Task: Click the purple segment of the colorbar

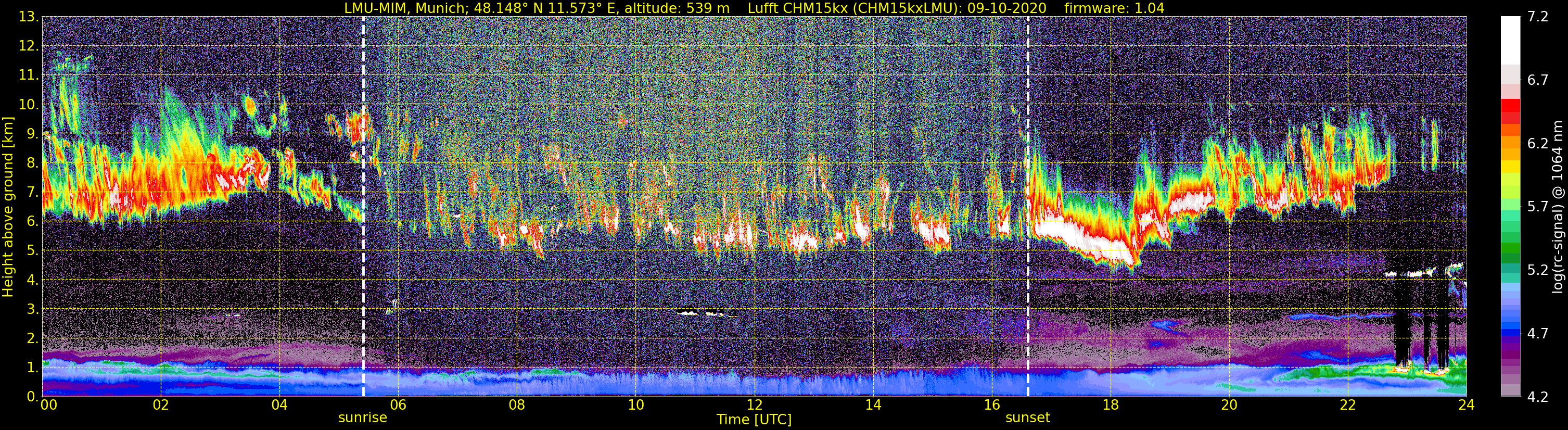Action: pos(1510,355)
